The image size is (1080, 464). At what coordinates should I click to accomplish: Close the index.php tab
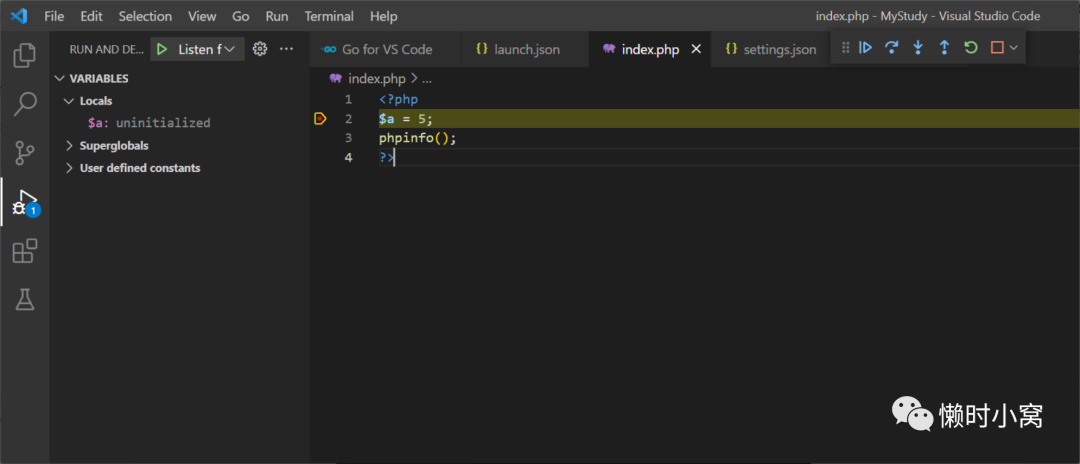point(696,49)
